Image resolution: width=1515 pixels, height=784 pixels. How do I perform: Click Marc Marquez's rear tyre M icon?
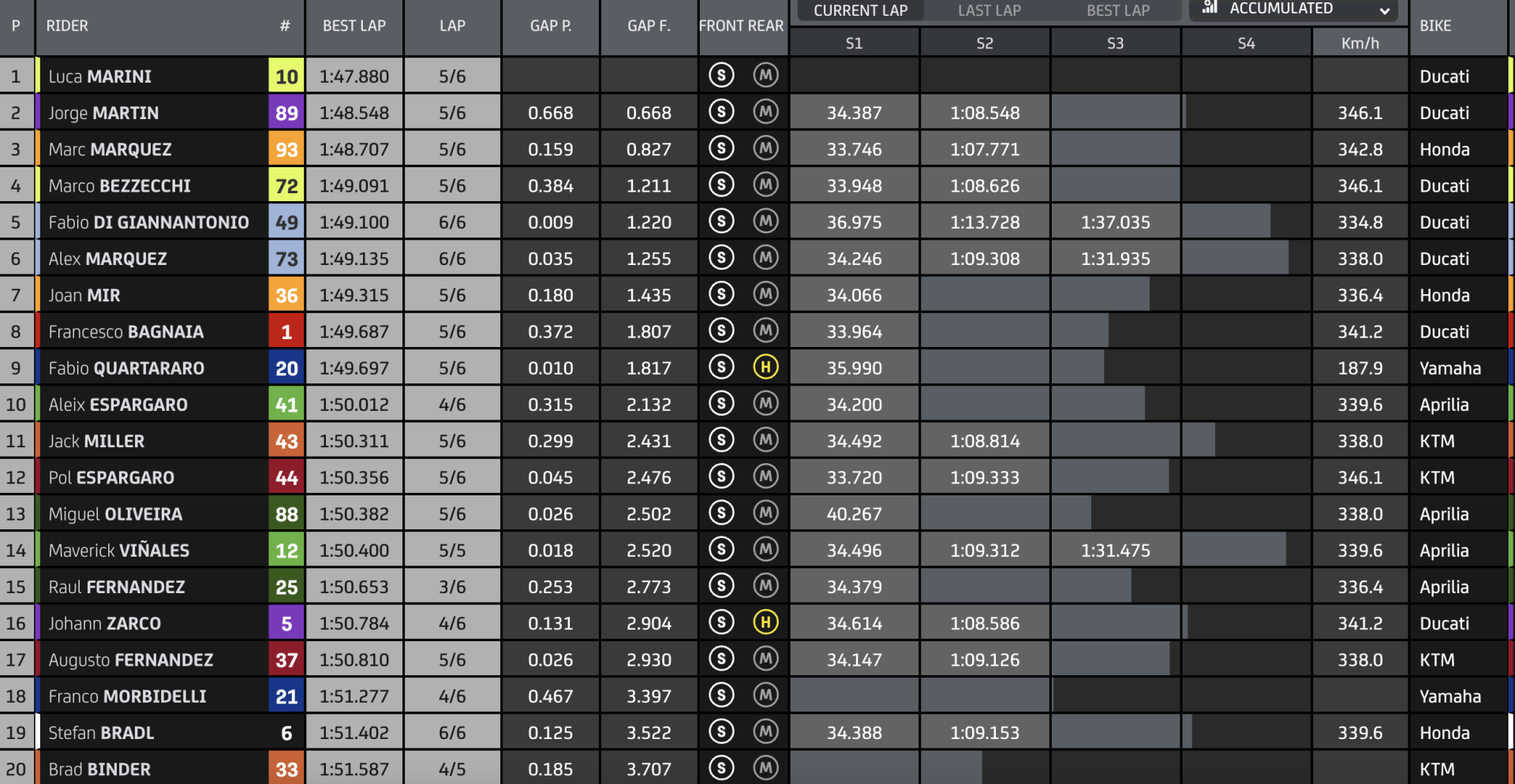point(765,148)
